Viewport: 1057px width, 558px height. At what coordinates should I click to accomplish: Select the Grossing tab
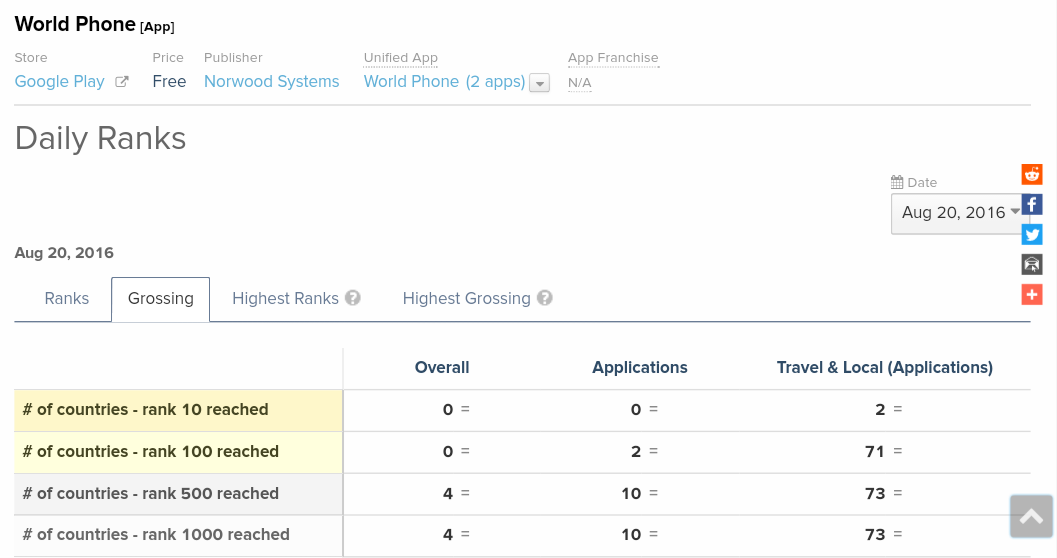161,298
